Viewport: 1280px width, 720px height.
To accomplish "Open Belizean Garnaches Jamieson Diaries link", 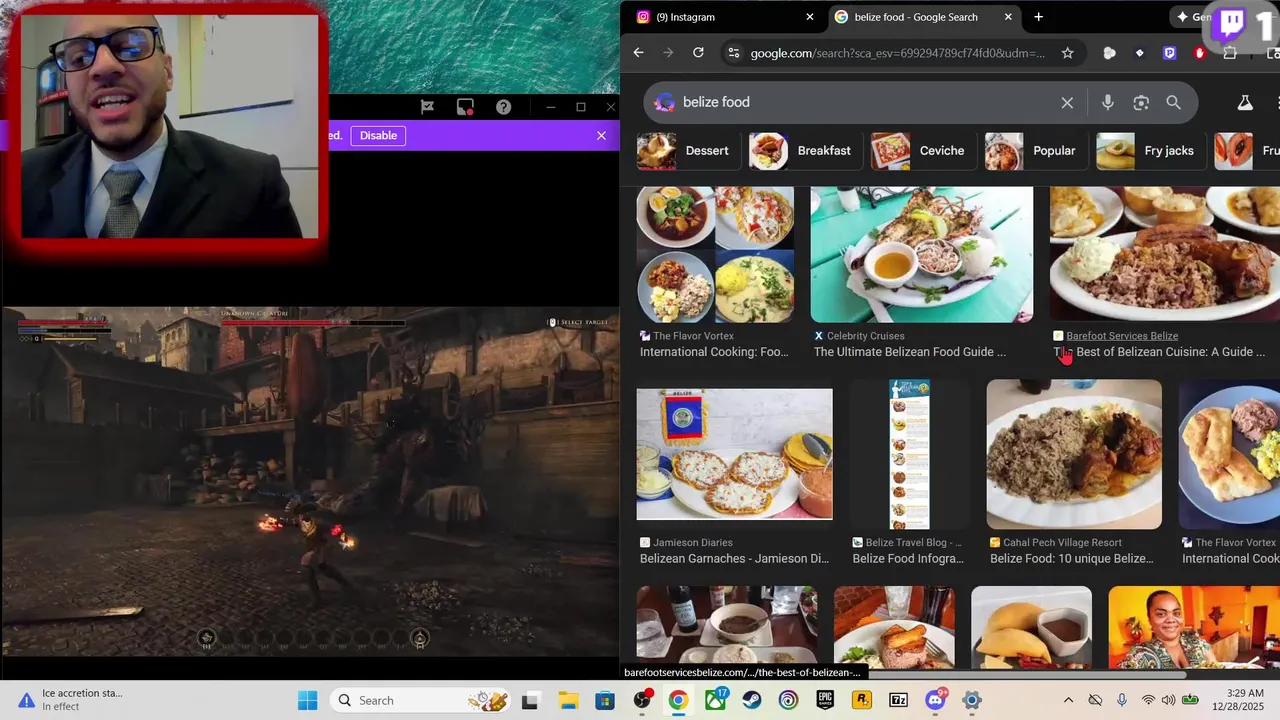I will [734, 559].
